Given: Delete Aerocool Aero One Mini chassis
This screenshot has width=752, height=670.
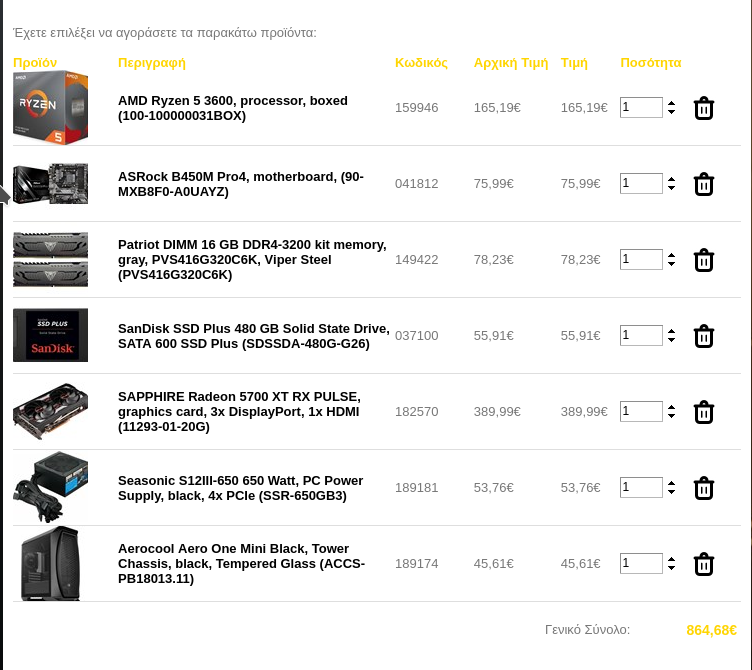Looking at the screenshot, I should point(704,564).
